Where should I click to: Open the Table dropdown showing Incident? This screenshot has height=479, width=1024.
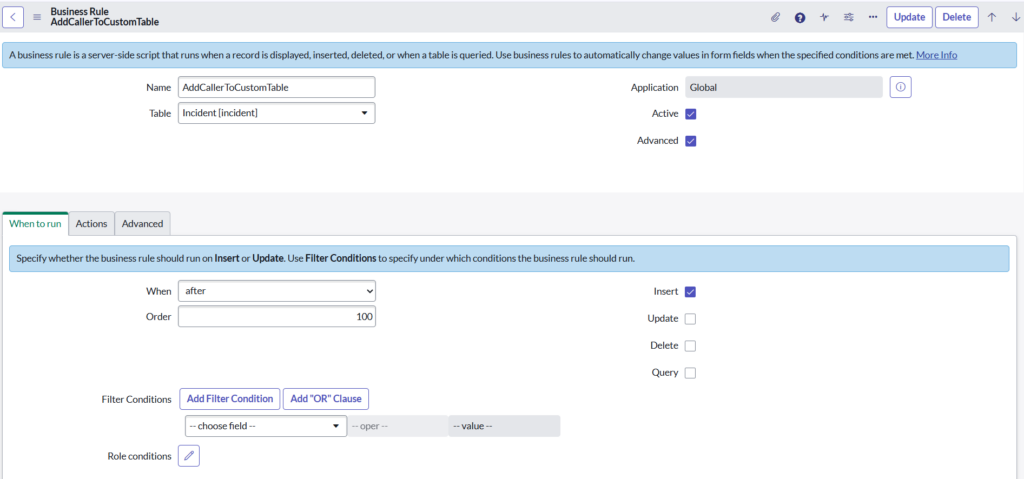click(276, 113)
